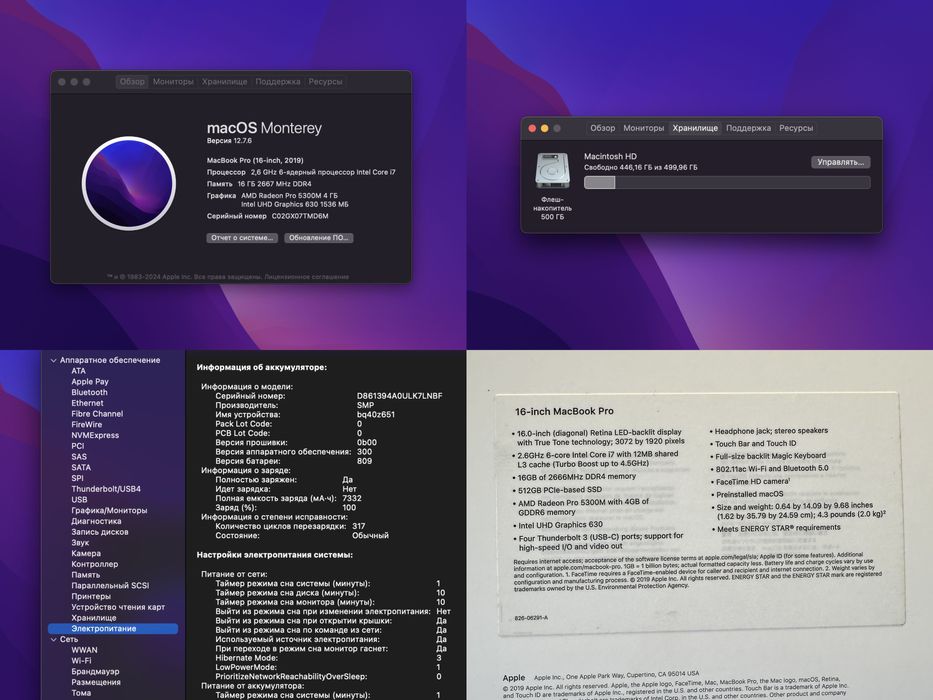Select SAS in the sidebar
Image resolution: width=933 pixels, height=700 pixels.
click(79, 457)
